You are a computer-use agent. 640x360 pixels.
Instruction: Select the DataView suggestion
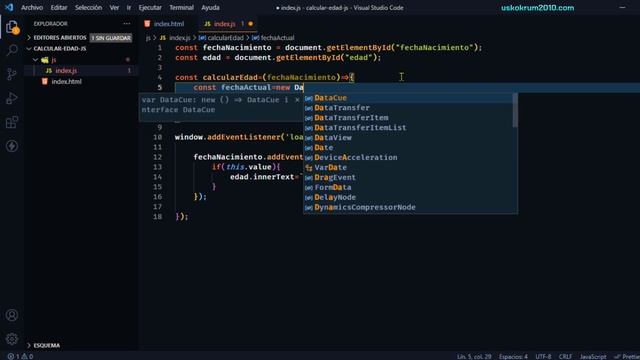(x=408, y=138)
